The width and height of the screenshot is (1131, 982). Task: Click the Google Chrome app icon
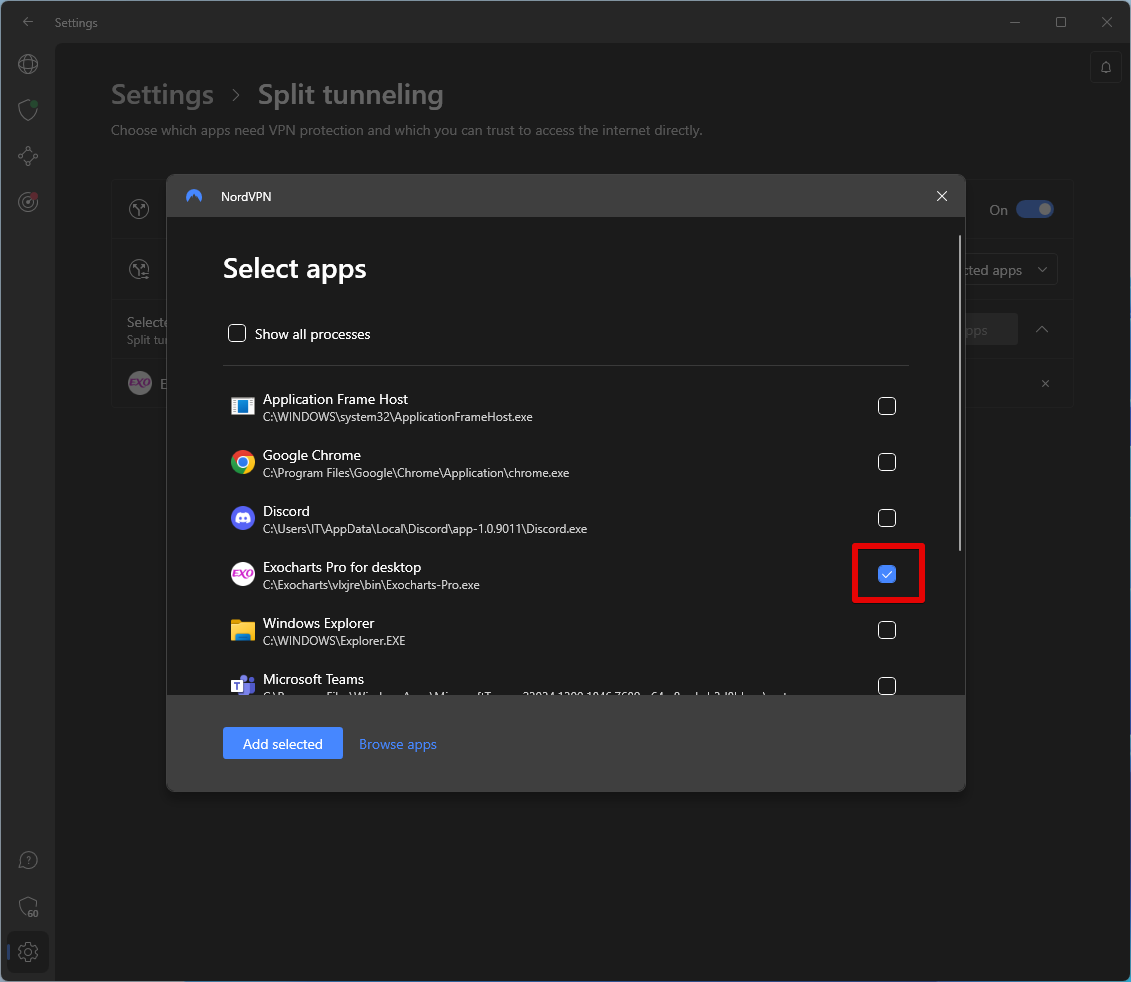pyautogui.click(x=242, y=462)
